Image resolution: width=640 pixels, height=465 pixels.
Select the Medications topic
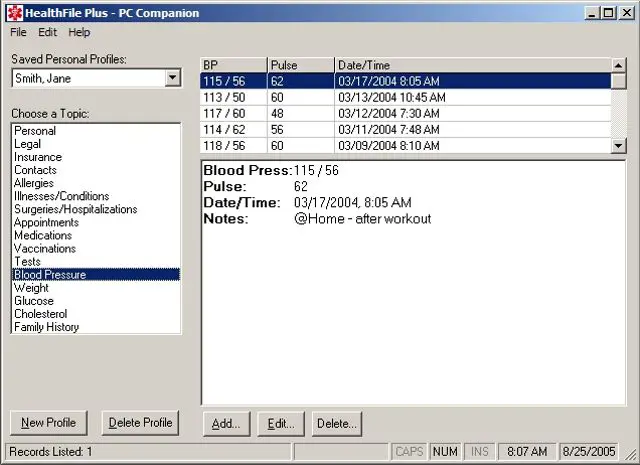point(43,236)
